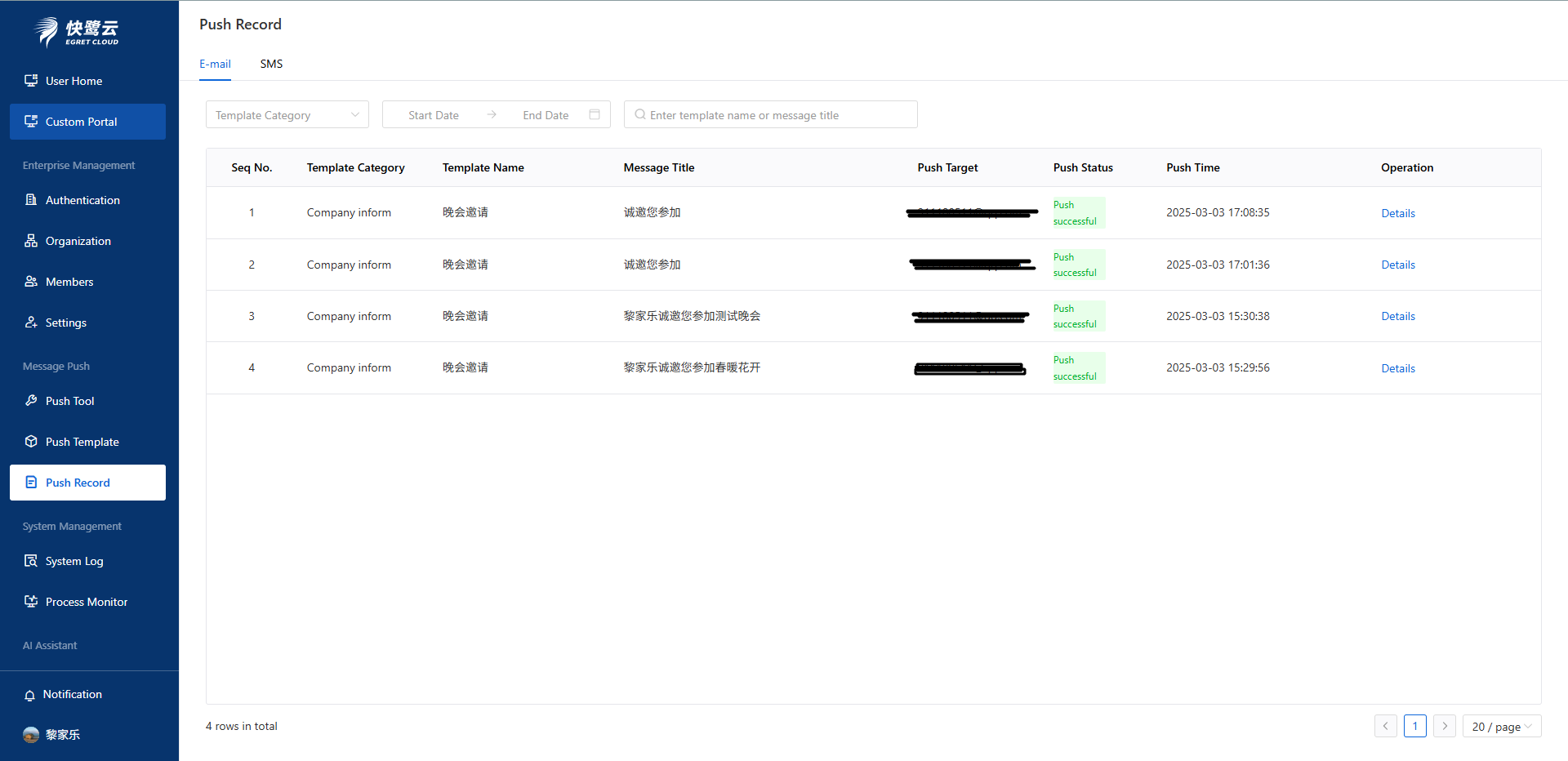Select the Start Date field

pos(434,115)
